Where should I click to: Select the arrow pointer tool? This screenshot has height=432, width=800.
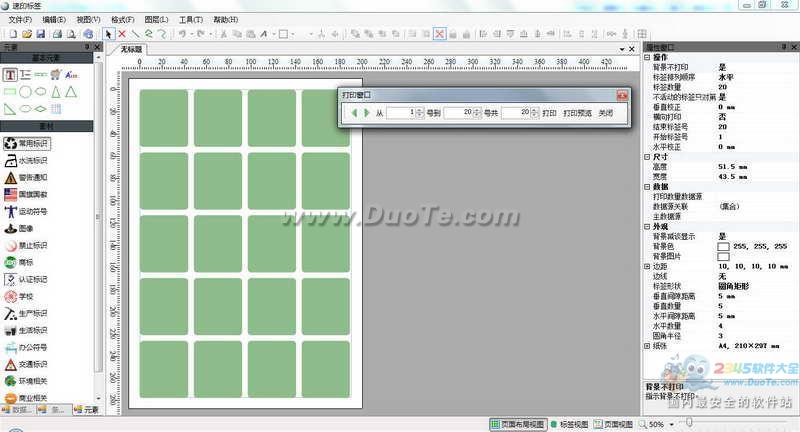coord(109,34)
